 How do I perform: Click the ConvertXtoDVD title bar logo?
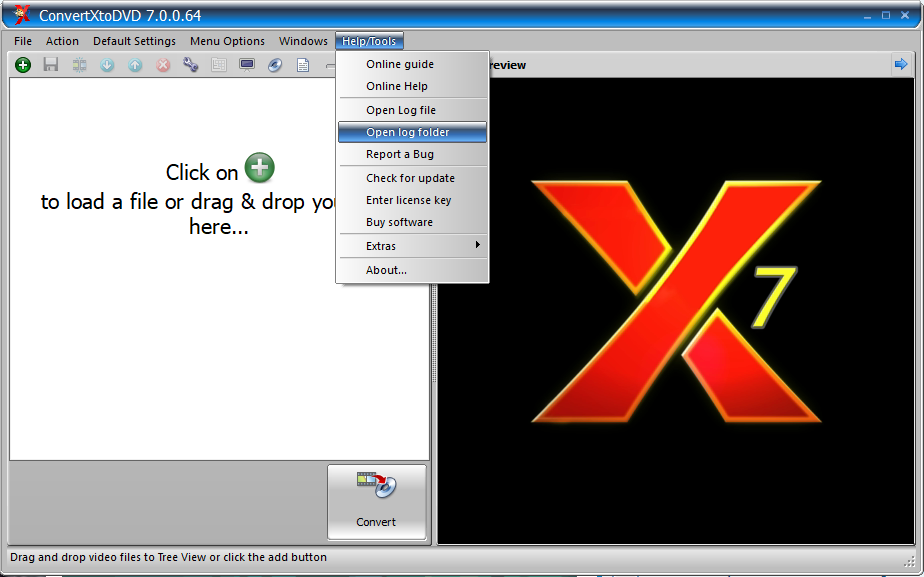coord(21,15)
